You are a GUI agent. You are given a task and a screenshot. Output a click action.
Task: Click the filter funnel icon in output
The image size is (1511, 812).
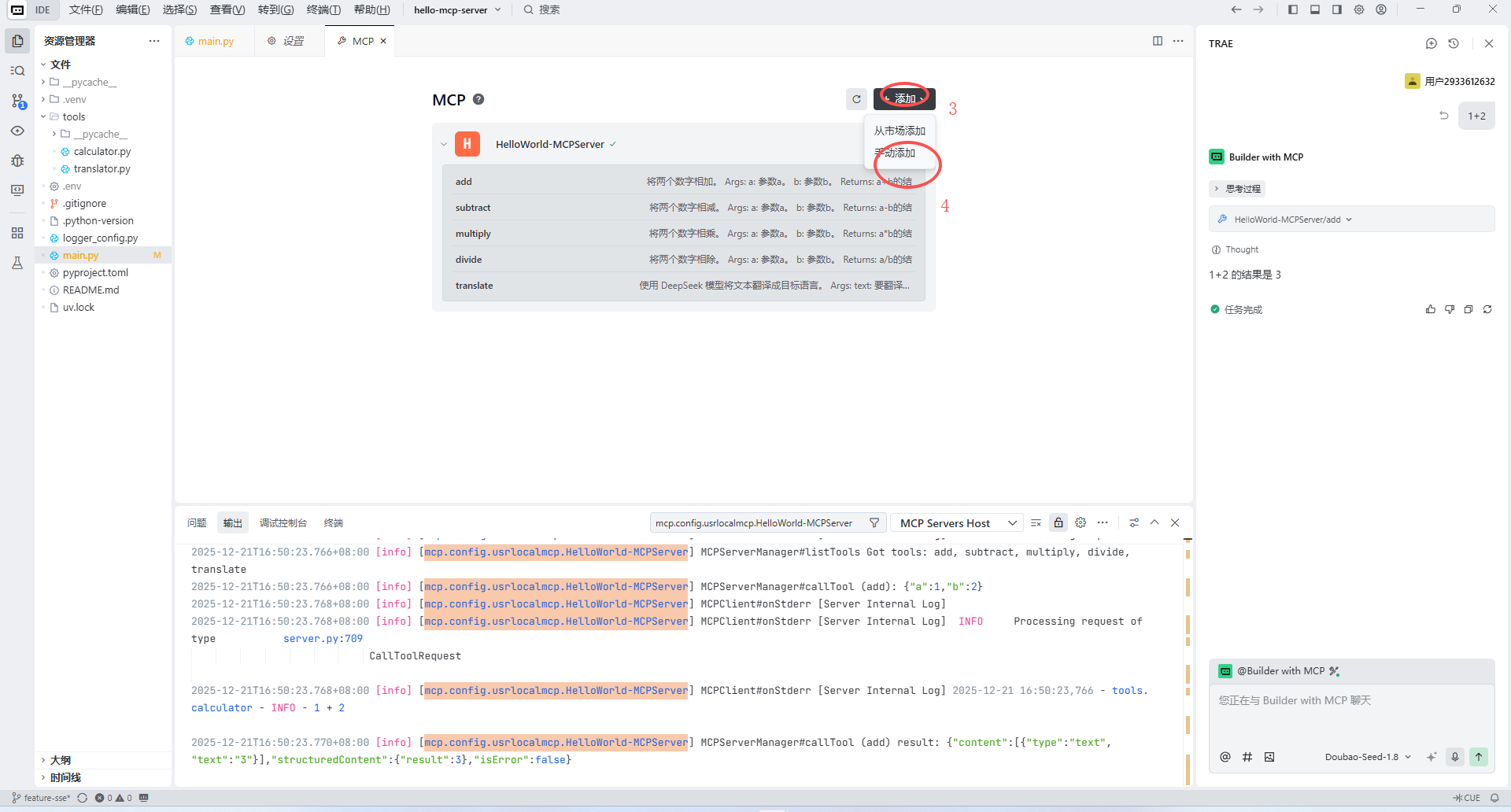[x=874, y=522]
